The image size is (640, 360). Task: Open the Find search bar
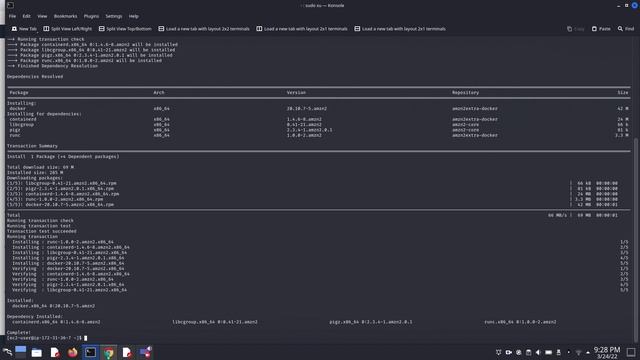(x=626, y=29)
